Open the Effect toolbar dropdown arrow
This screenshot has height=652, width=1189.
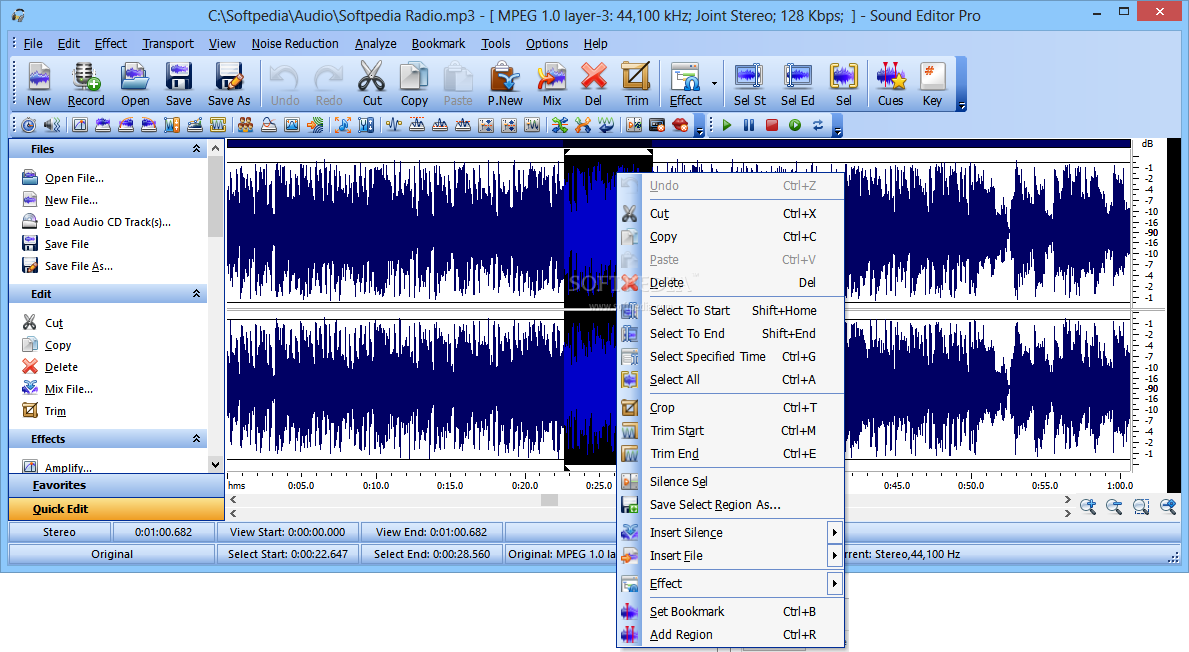pyautogui.click(x=714, y=83)
